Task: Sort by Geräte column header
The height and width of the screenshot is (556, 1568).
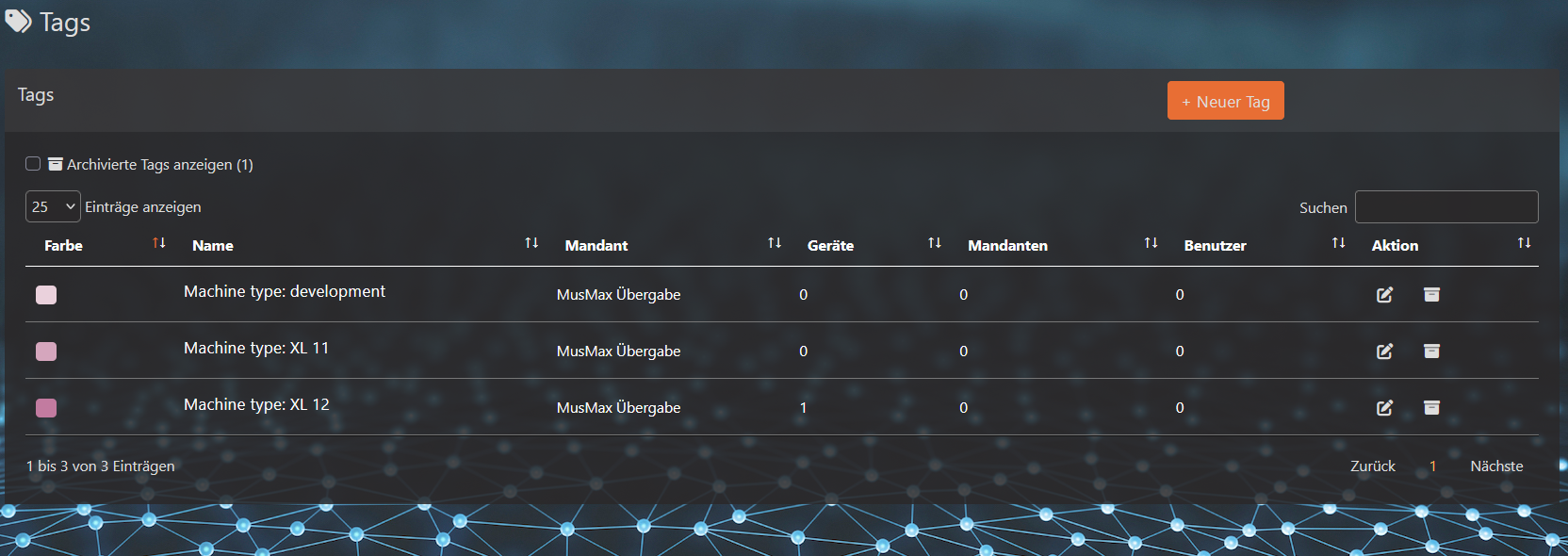Action: [x=830, y=245]
